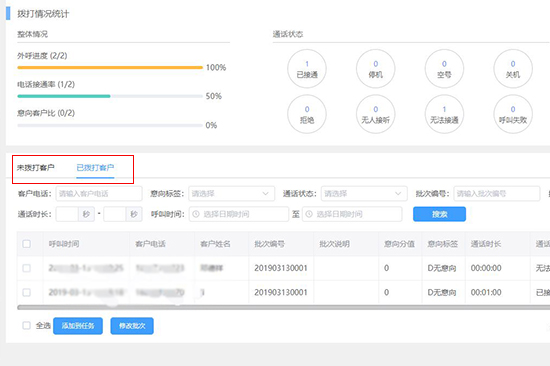
Task: Click the 停机 status circle
Action: [x=376, y=69]
